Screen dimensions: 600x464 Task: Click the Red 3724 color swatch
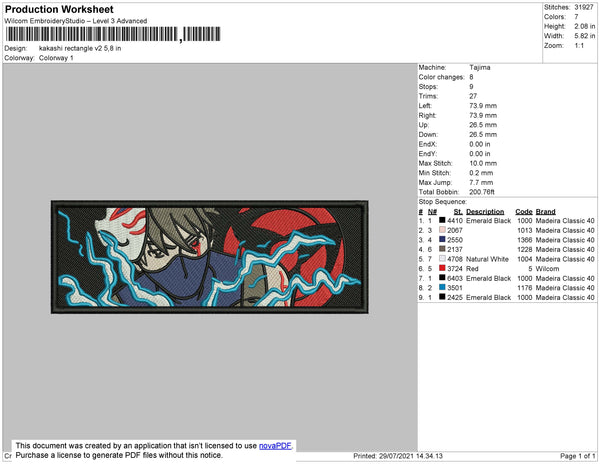[x=442, y=269]
